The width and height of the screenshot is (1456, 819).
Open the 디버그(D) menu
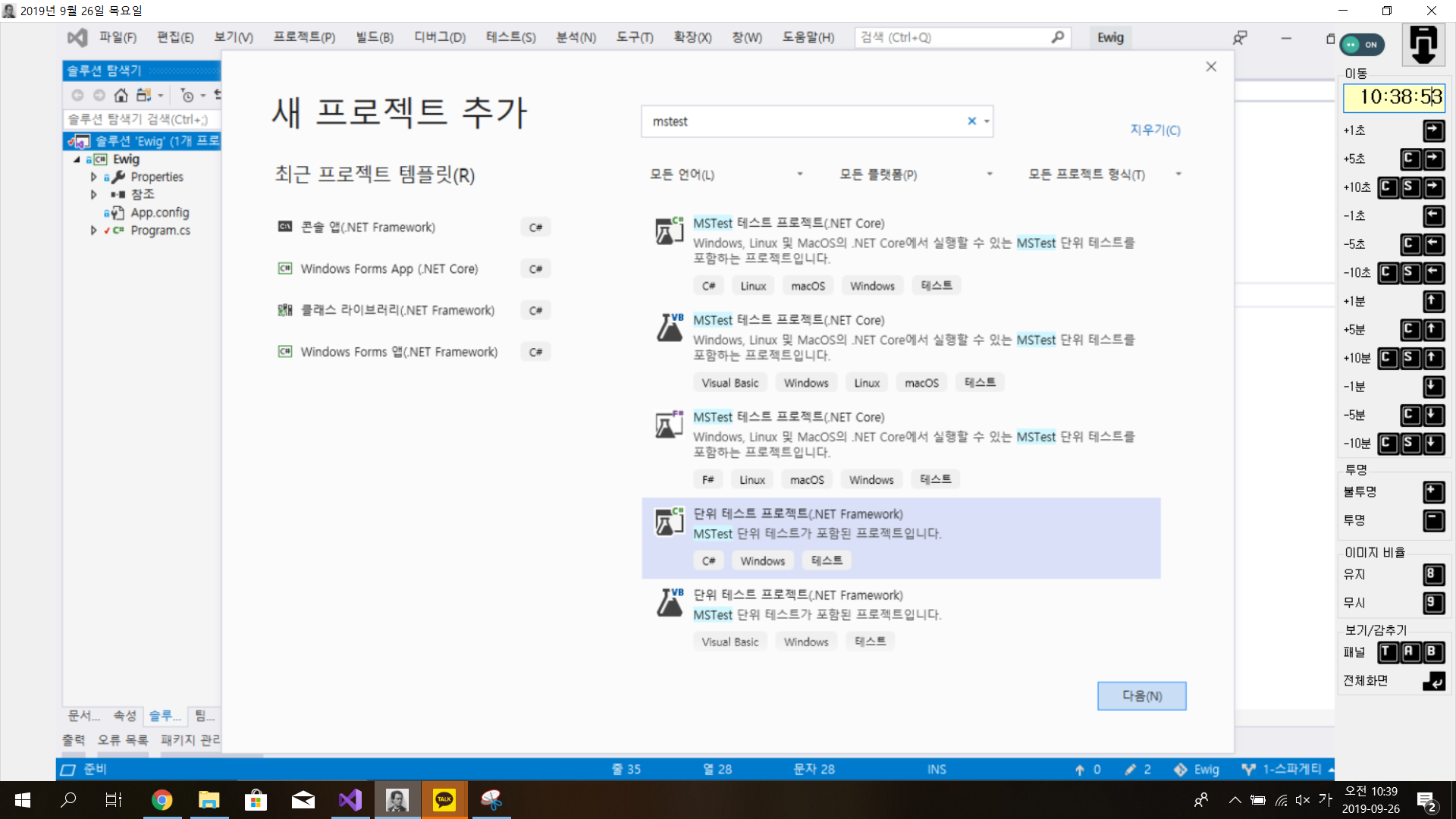440,37
